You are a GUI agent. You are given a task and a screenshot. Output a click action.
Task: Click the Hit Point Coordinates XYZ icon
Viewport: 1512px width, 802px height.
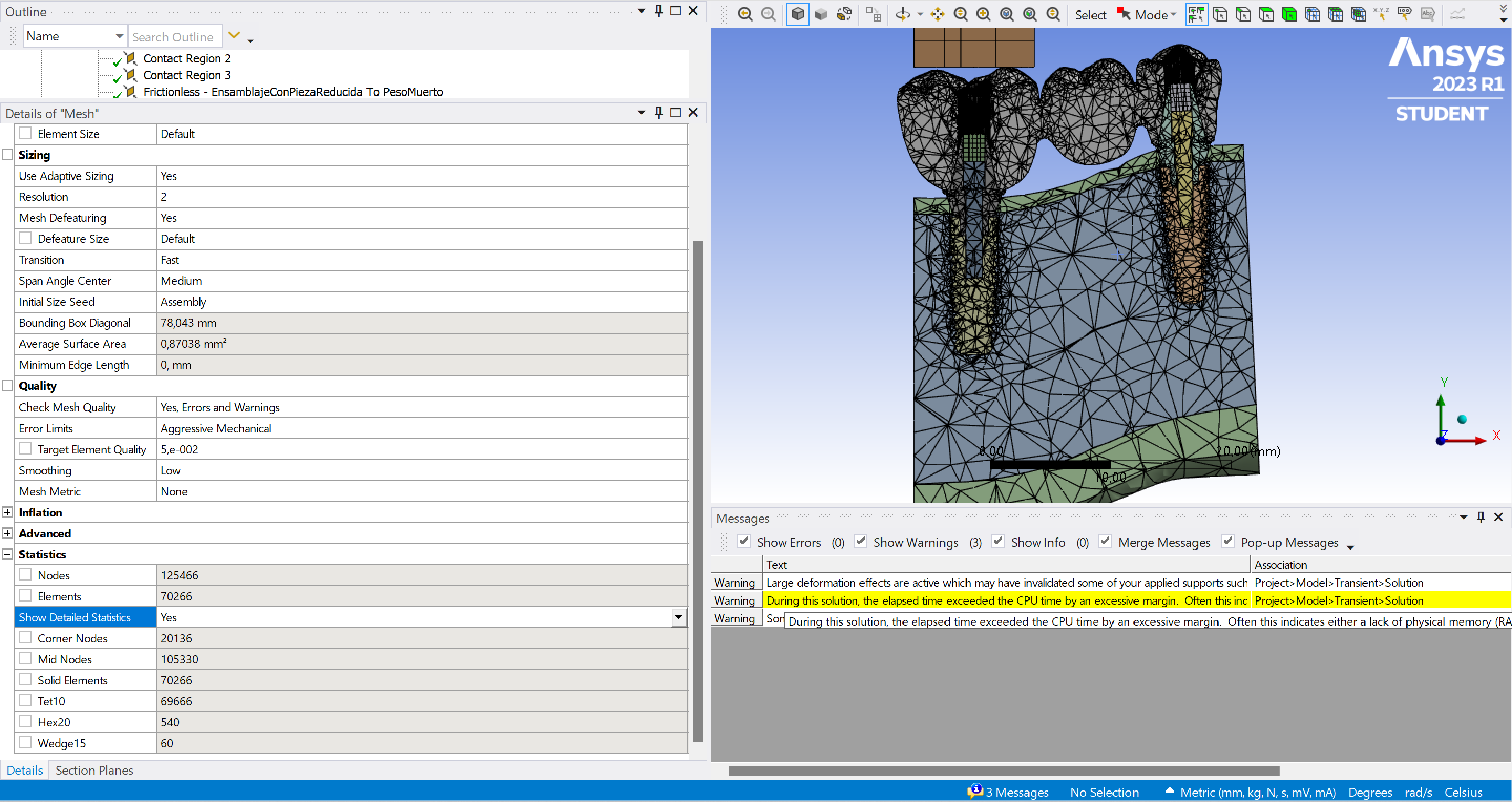[1381, 14]
